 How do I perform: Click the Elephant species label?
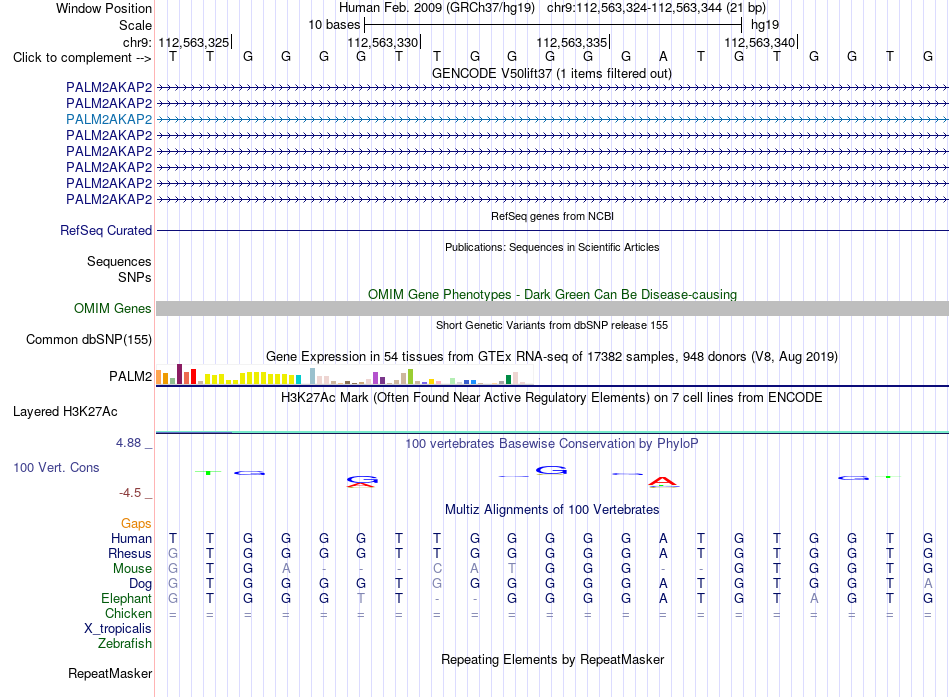tap(126, 599)
